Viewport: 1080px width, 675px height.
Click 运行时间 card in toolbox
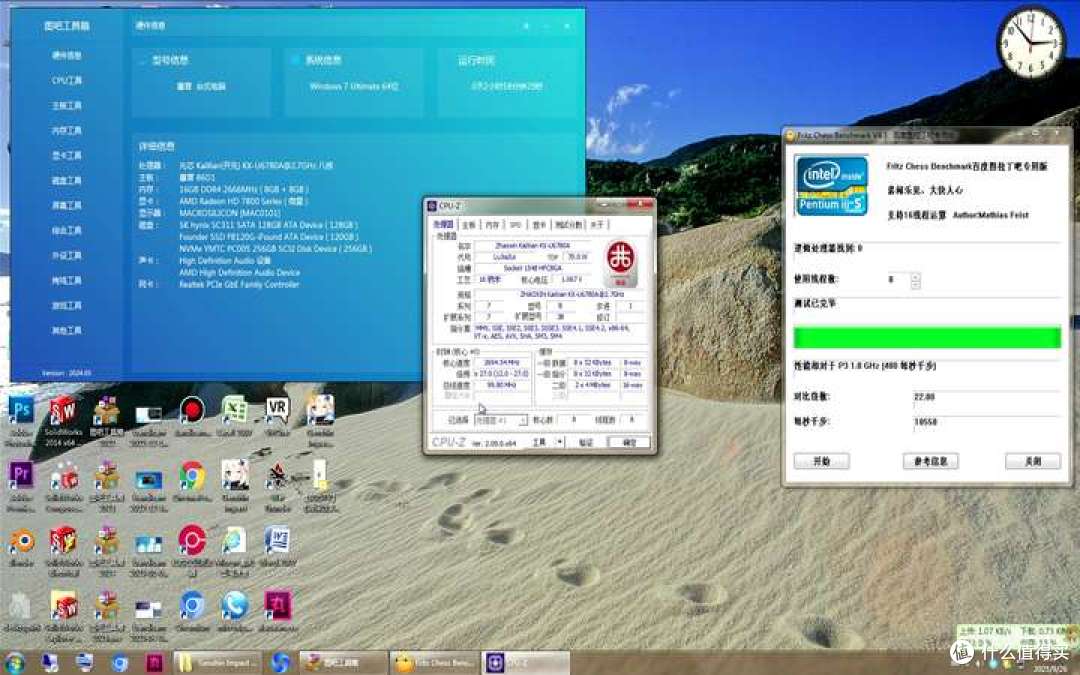coord(507,81)
